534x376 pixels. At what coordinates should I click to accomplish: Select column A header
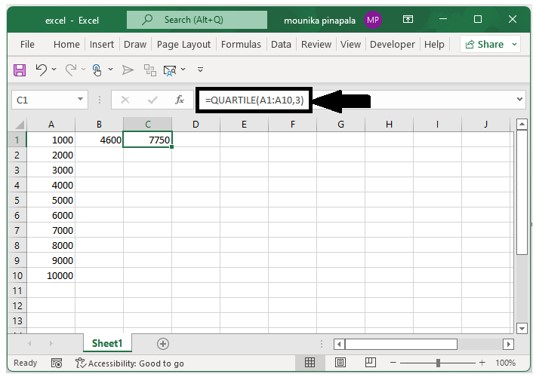pyautogui.click(x=51, y=124)
